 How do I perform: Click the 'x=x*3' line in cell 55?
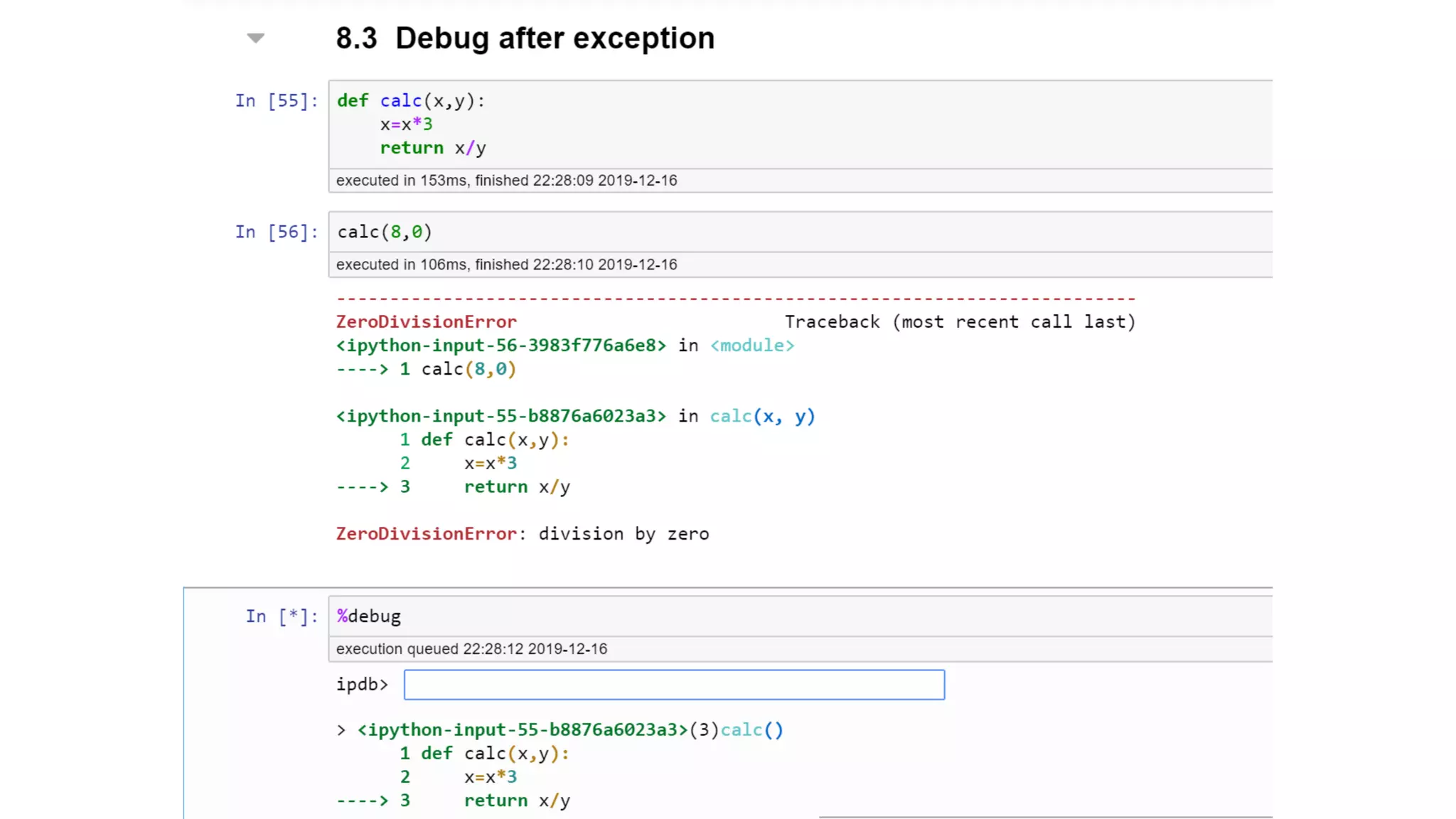pos(406,124)
